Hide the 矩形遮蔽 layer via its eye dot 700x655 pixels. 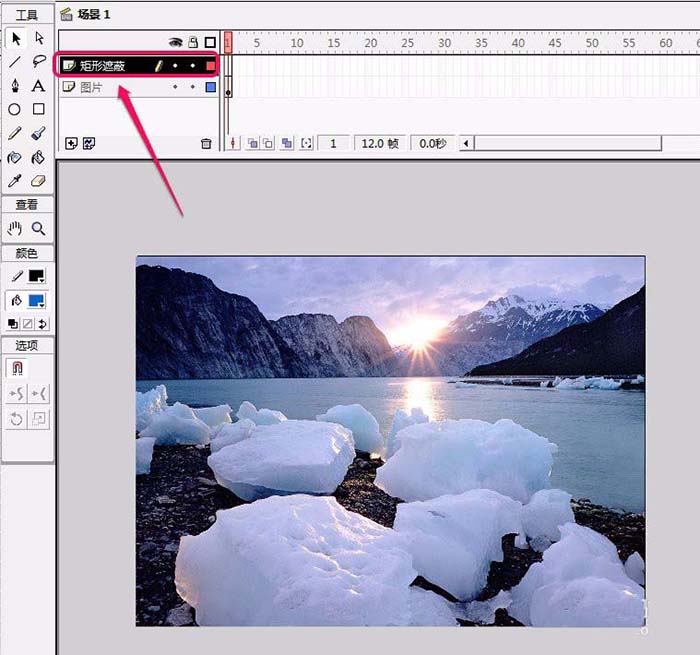tap(175, 66)
